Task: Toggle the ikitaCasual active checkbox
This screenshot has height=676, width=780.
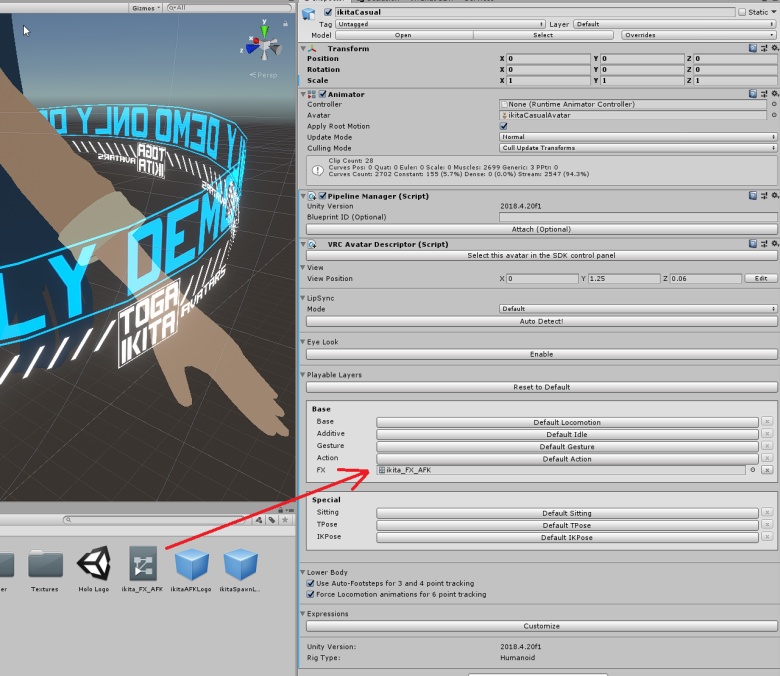Action: (x=328, y=12)
